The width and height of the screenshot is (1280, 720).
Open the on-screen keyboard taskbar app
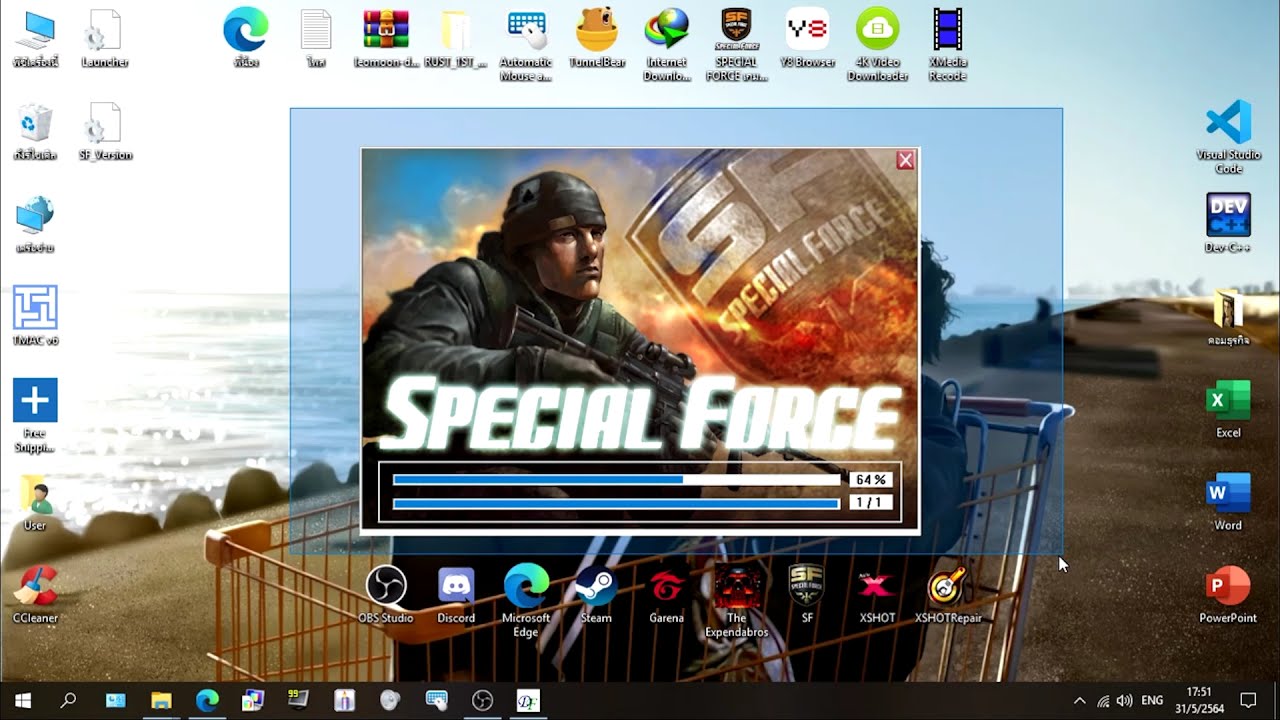pyautogui.click(x=437, y=700)
